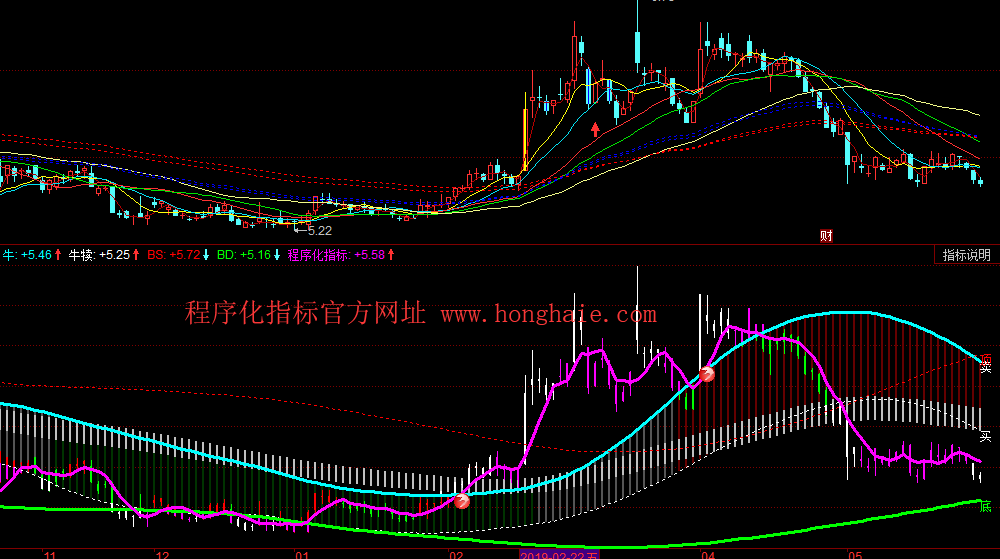1000x559 pixels.
Task: Click the red 财 finance marker icon
Action: 826,236
